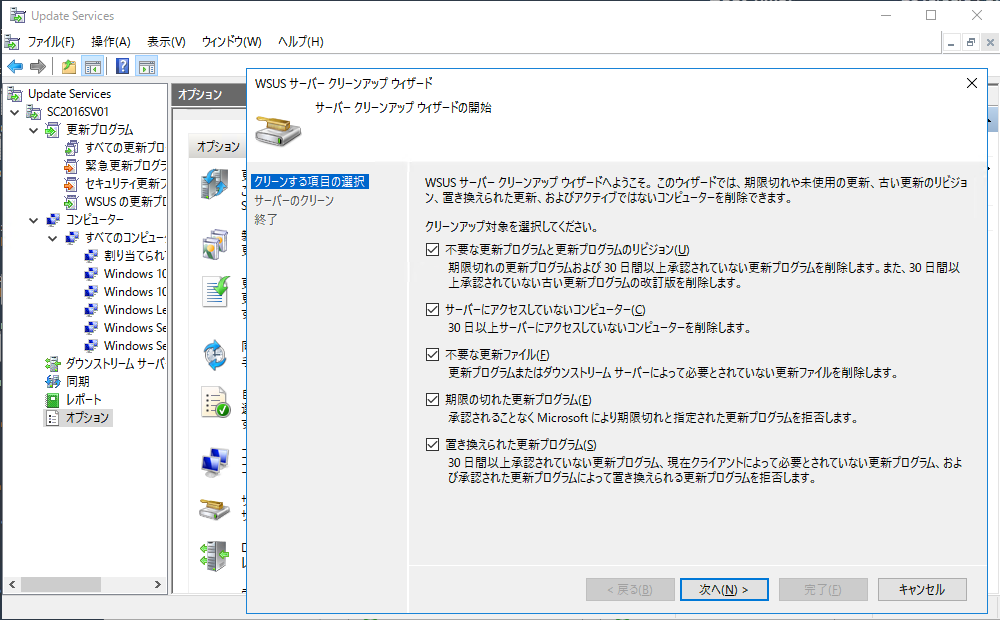Toggle the show/hide action pane icon
The width and height of the screenshot is (1000, 620).
pyautogui.click(x=147, y=66)
